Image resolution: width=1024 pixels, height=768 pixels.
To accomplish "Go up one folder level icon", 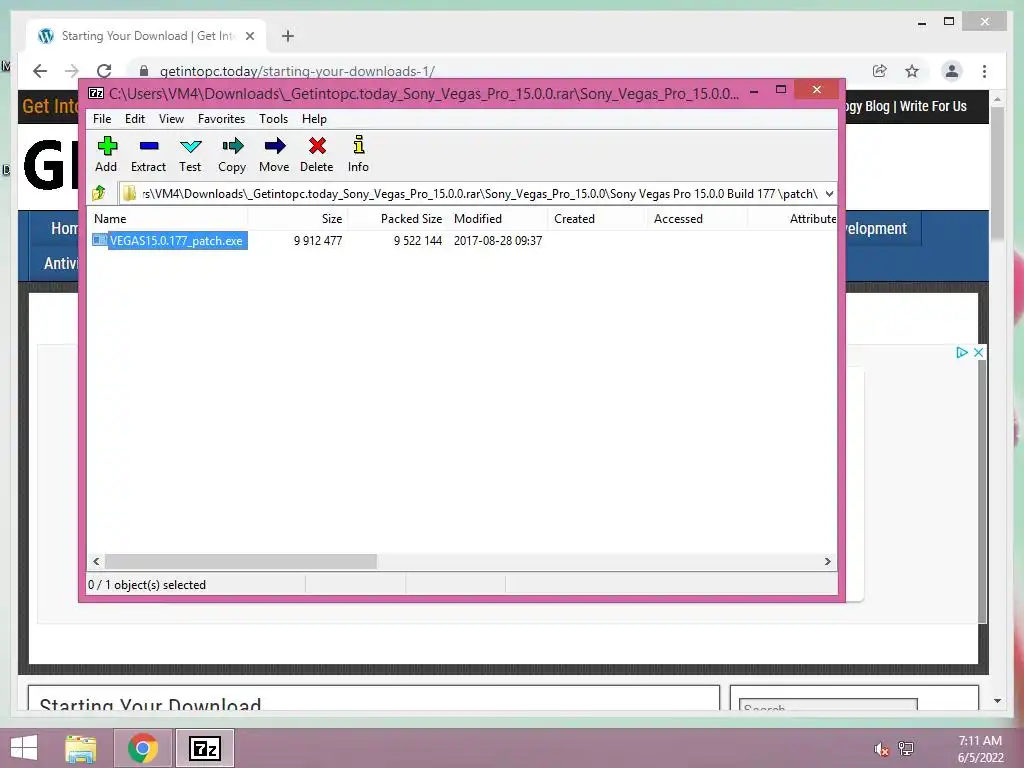I will [99, 193].
